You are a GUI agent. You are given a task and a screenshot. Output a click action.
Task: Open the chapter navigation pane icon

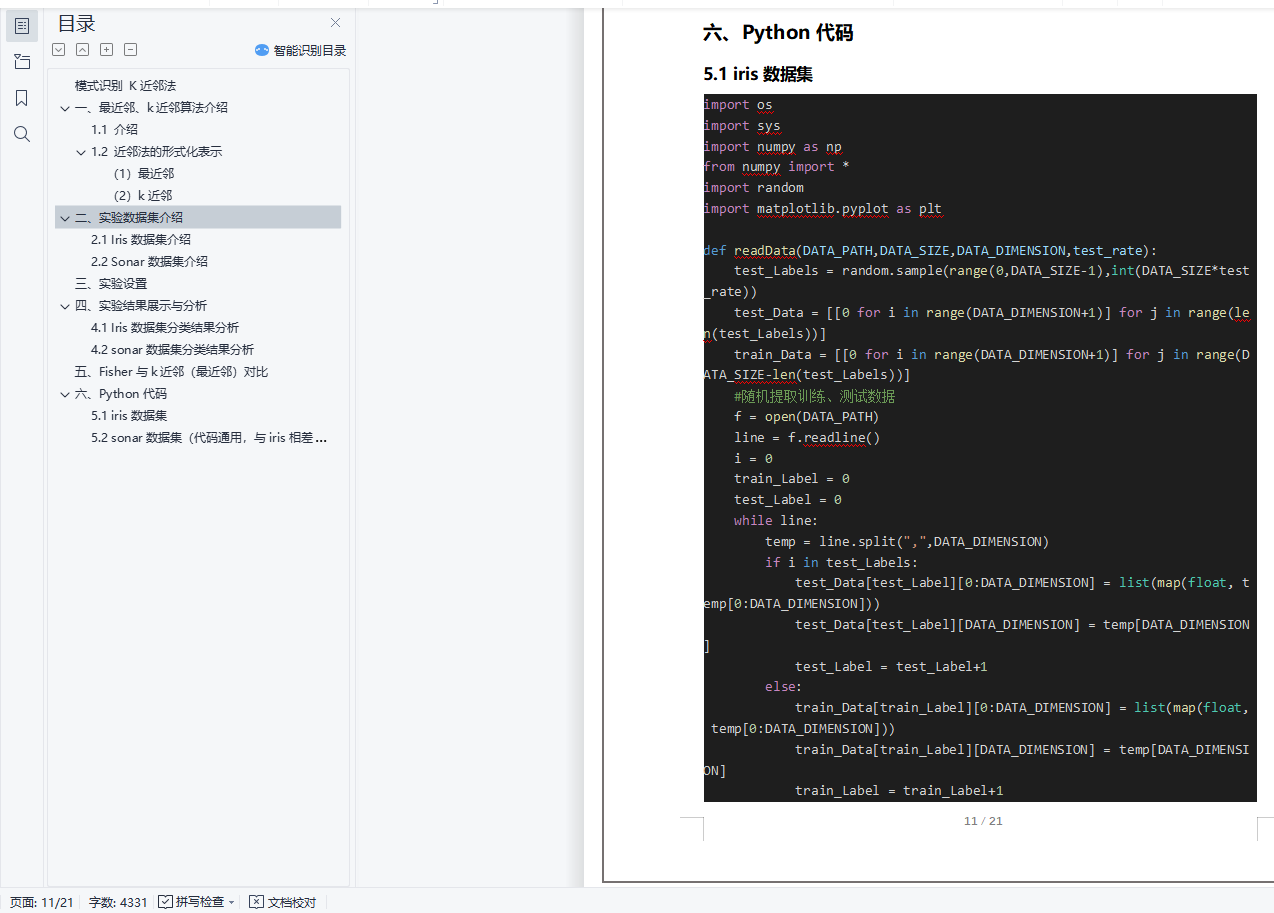[x=22, y=62]
